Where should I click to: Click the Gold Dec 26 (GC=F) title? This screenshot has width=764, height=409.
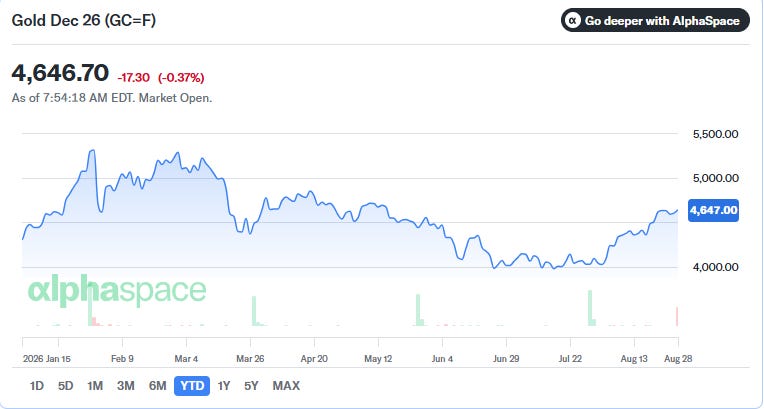[84, 20]
